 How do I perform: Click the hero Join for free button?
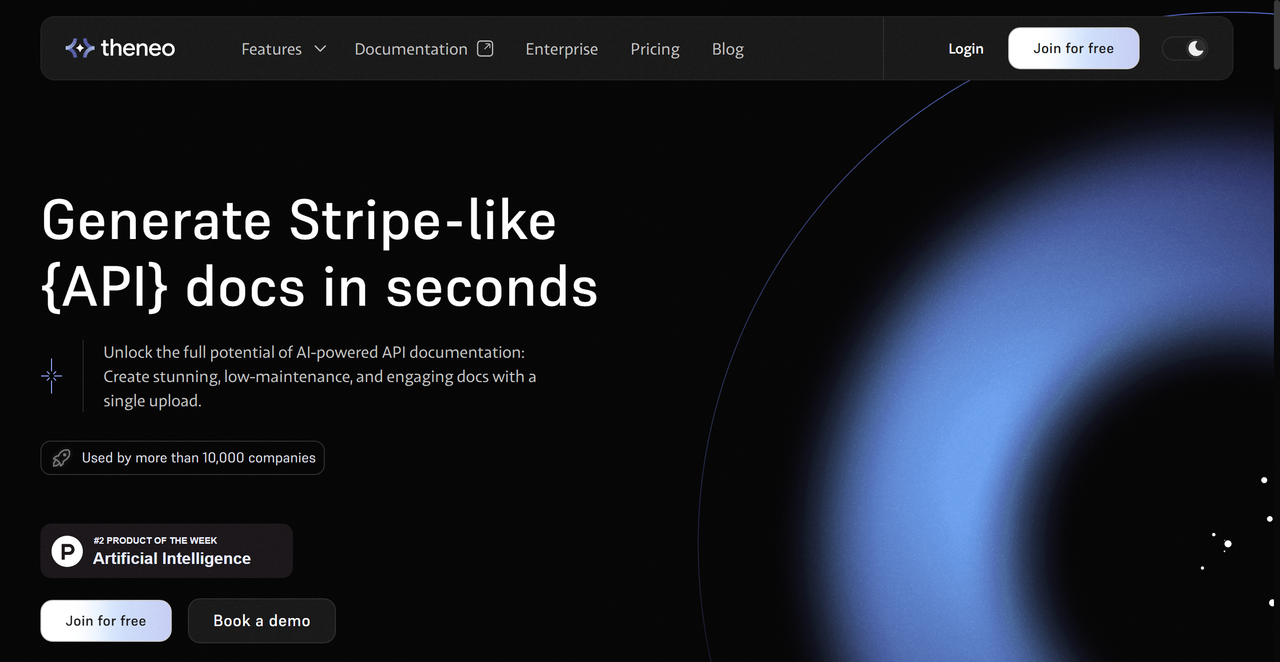tap(106, 620)
